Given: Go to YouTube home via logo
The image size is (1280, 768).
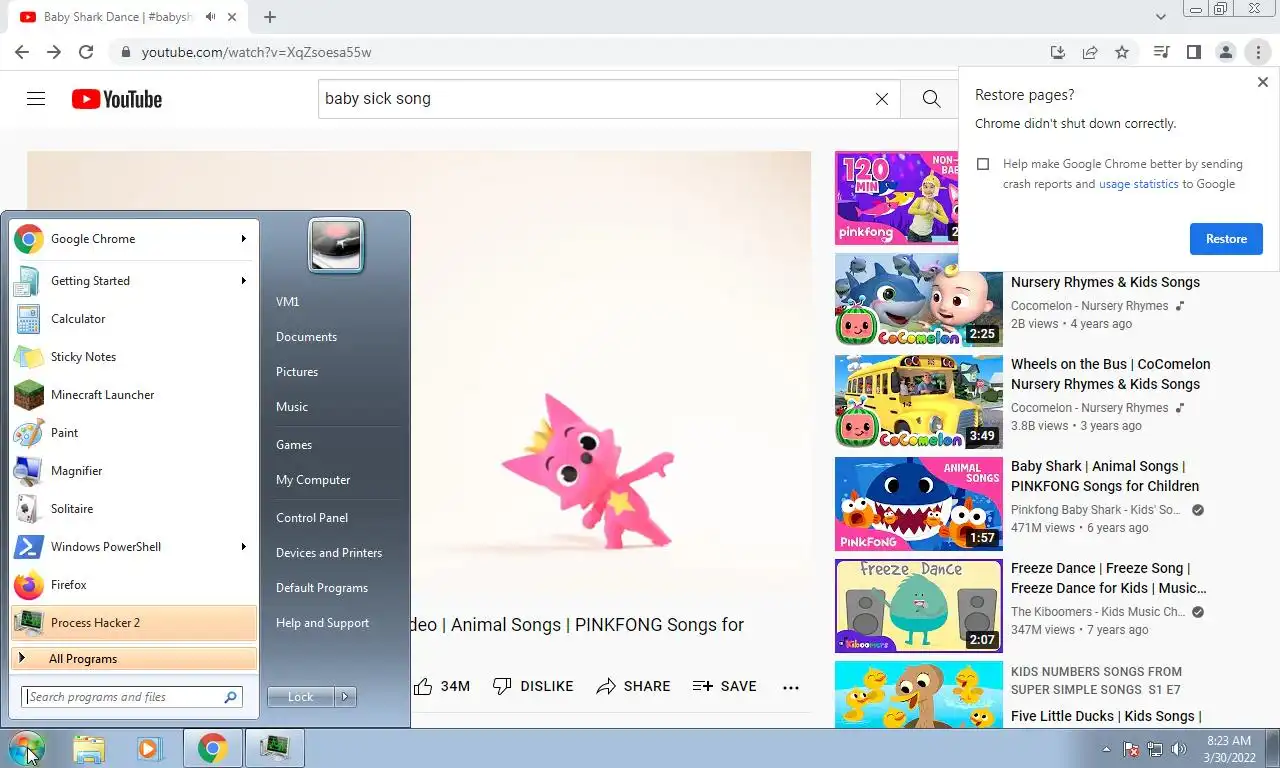Looking at the screenshot, I should (x=117, y=99).
